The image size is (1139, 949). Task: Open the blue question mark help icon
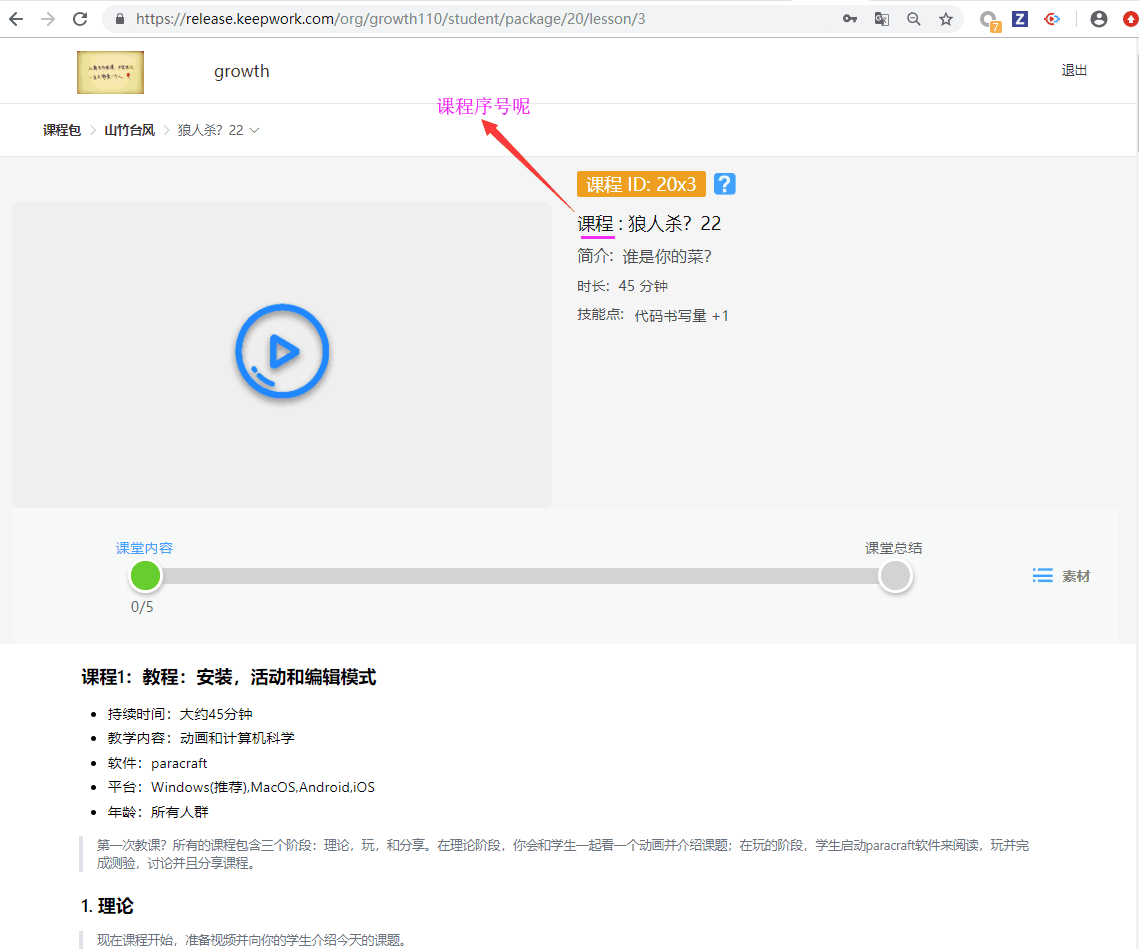[x=723, y=183]
